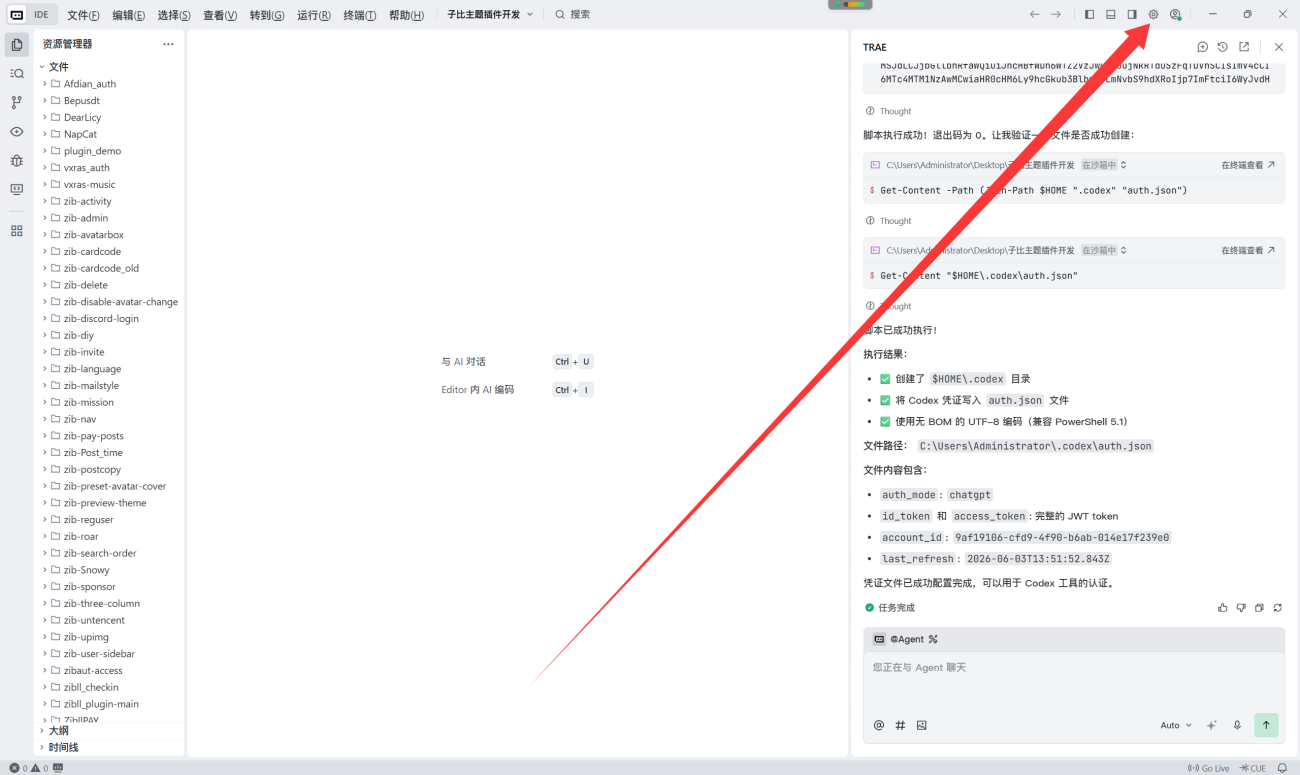
Task: Click CUE in status bar
Action: [1252, 768]
